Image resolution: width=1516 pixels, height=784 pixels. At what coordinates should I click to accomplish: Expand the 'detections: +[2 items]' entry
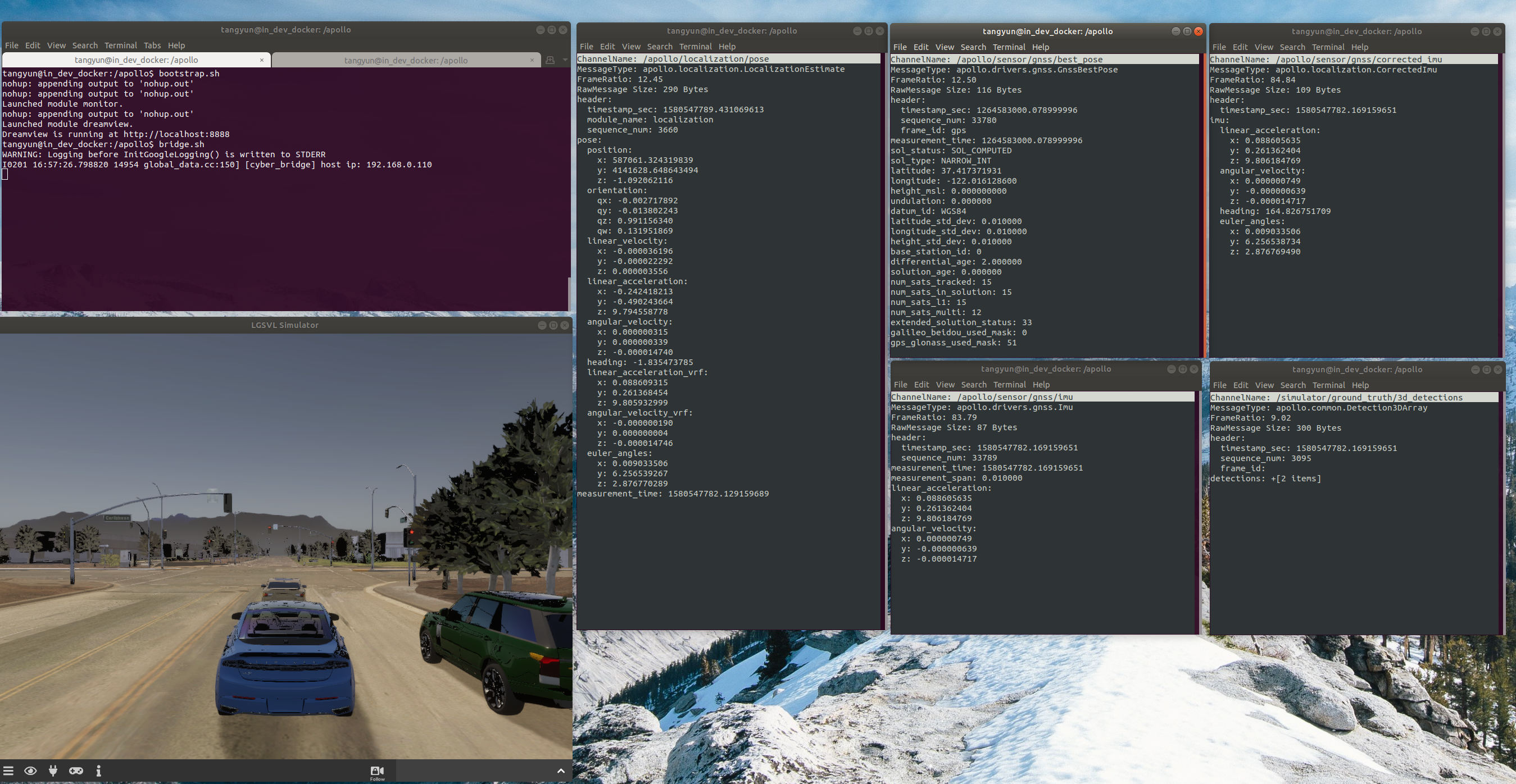pyautogui.click(x=1266, y=478)
